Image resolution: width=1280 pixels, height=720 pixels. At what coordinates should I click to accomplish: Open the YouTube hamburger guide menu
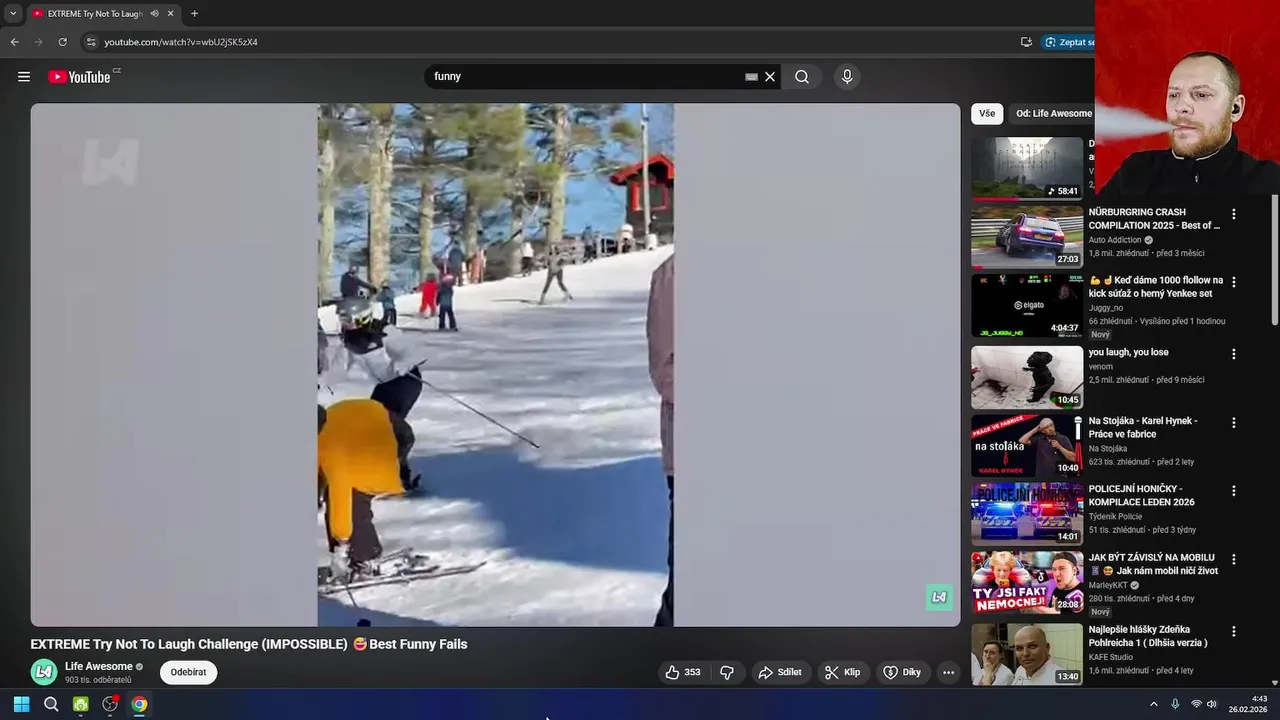pos(24,77)
